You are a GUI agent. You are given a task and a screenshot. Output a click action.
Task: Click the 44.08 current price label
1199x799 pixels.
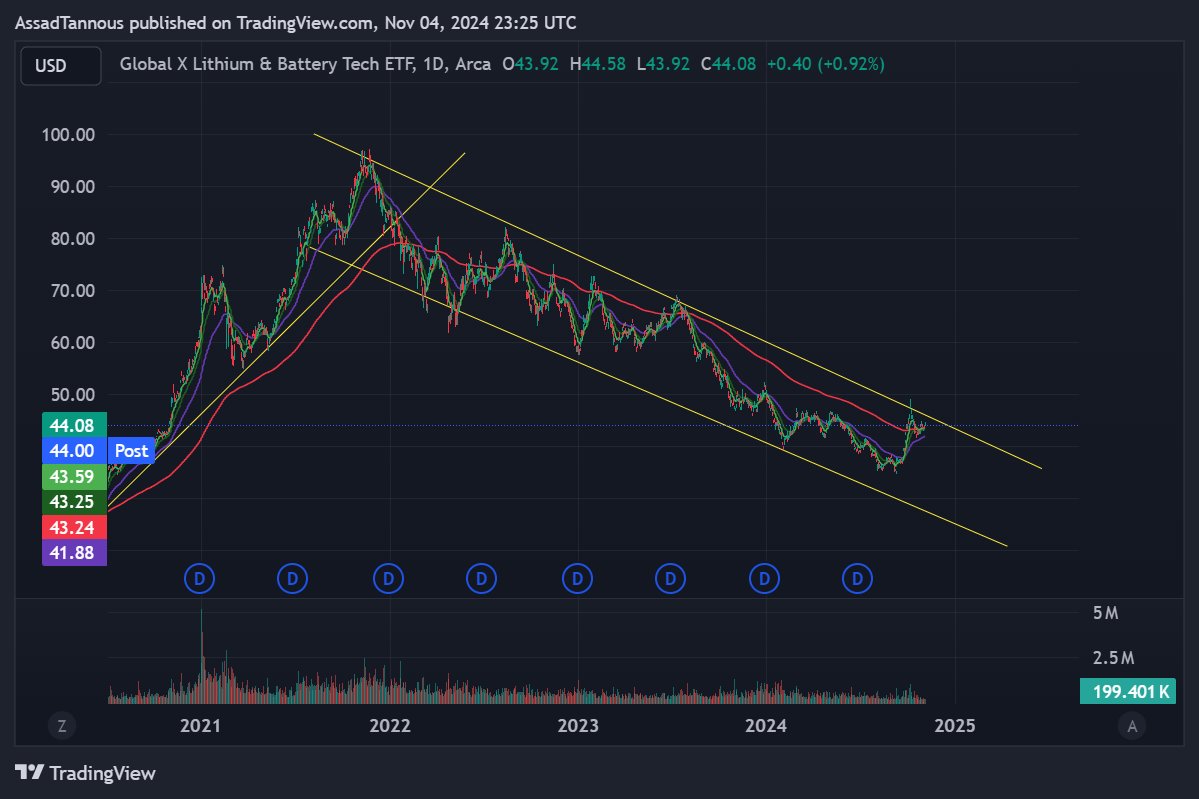(x=73, y=425)
